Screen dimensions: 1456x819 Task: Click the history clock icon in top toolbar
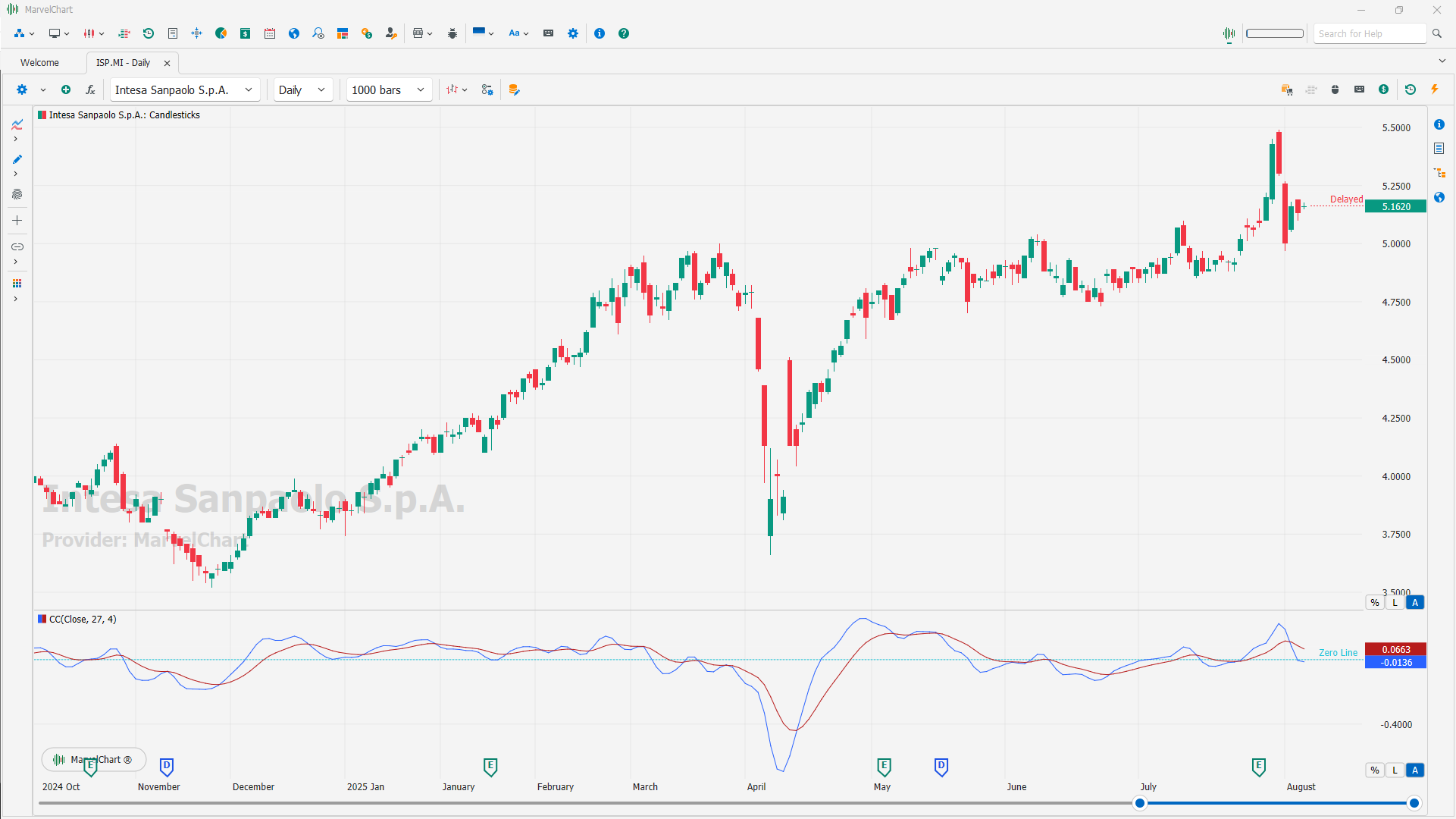pos(149,33)
